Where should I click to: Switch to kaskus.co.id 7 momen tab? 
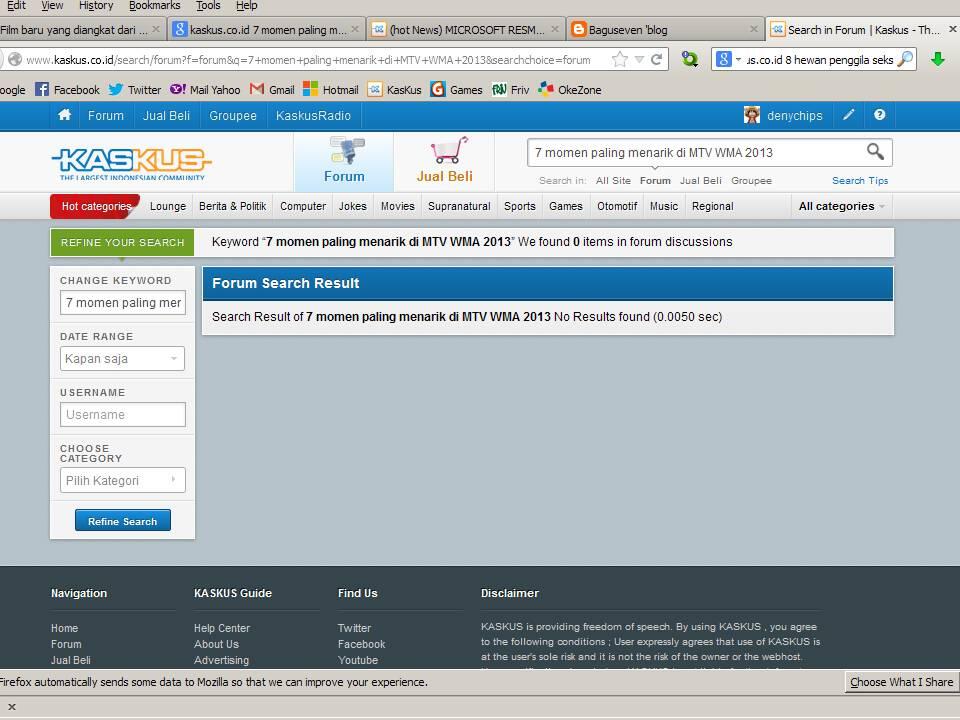tap(268, 29)
